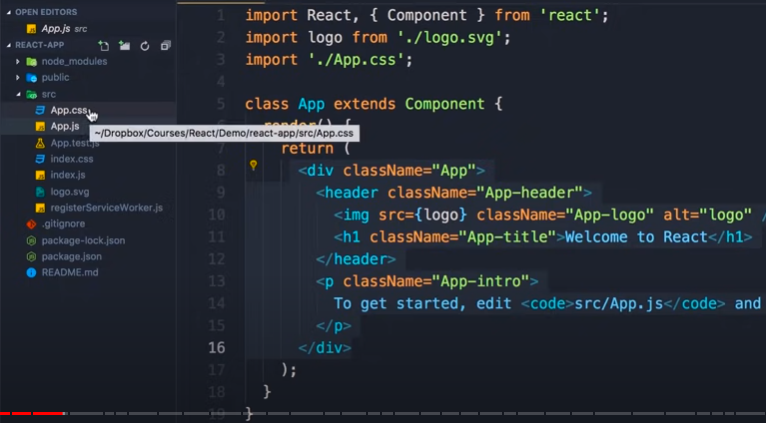Click "App-logo" className value on line 10
The height and width of the screenshot is (423, 766).
(x=609, y=215)
